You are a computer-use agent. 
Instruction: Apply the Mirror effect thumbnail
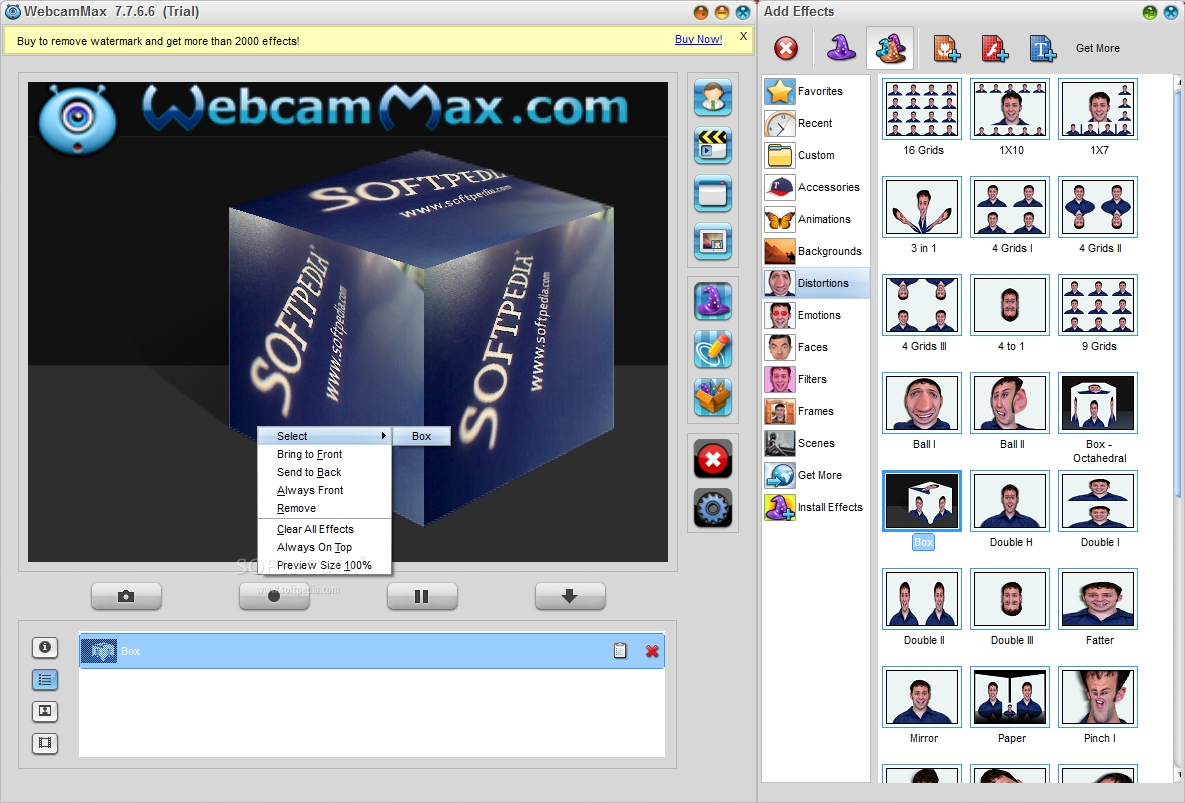pyautogui.click(x=922, y=696)
